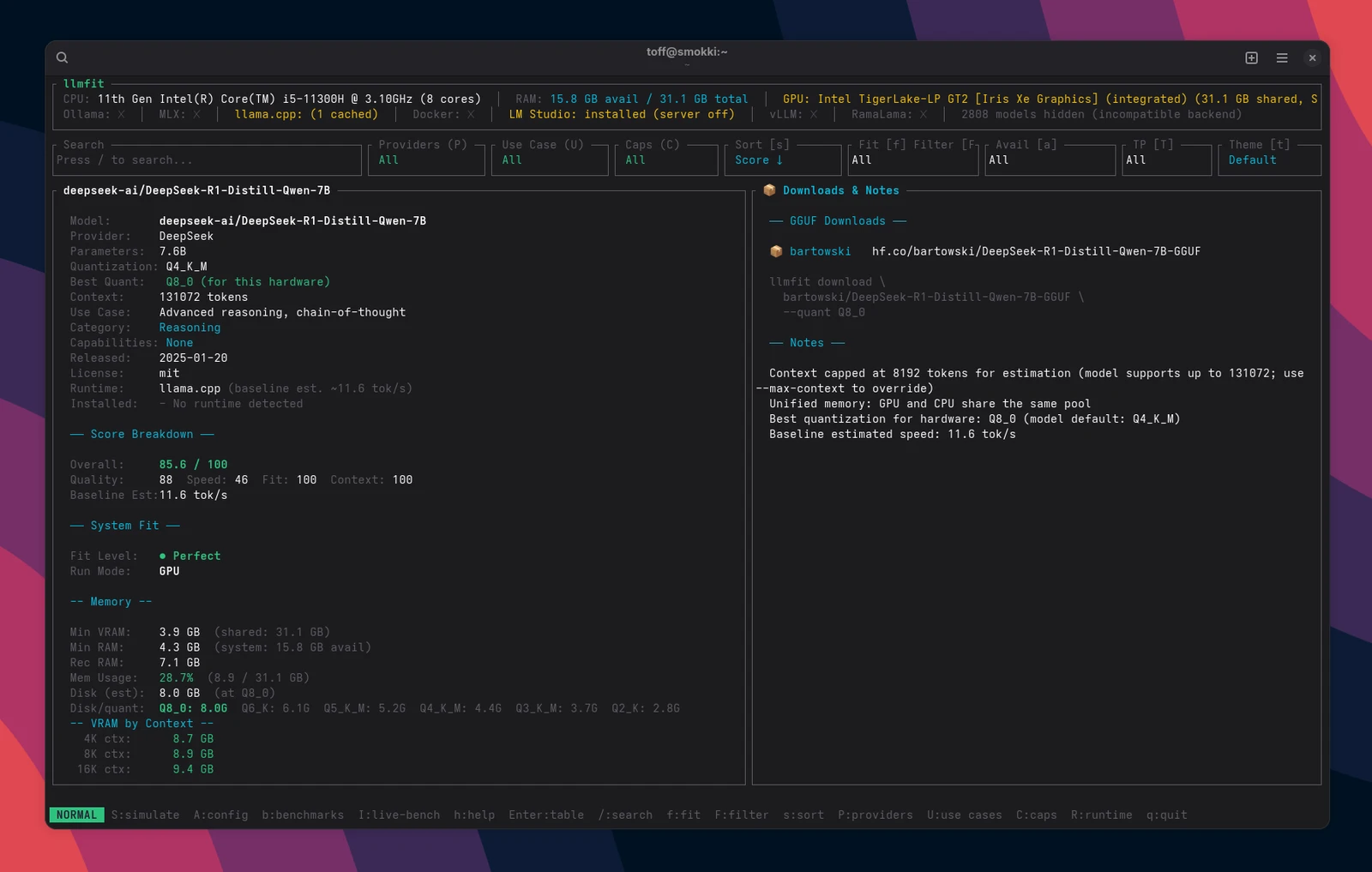Click the U:use cases shortcut hint
Image resolution: width=1372 pixels, height=872 pixels.
point(965,815)
